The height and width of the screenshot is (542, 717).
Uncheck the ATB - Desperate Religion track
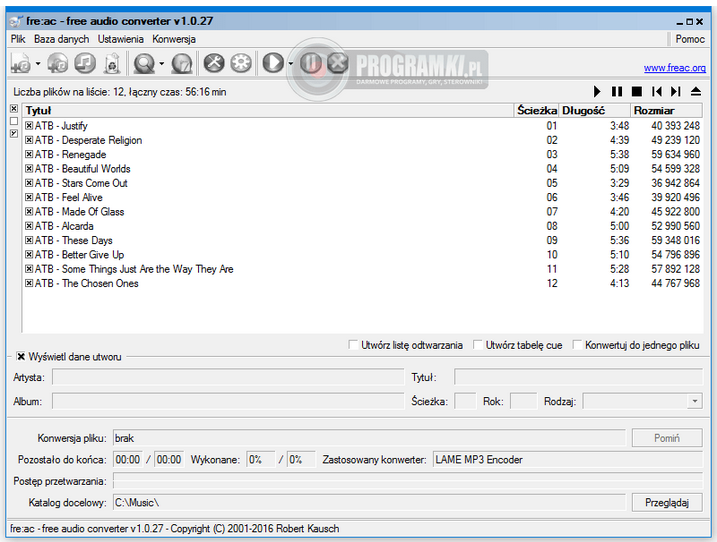pyautogui.click(x=29, y=140)
